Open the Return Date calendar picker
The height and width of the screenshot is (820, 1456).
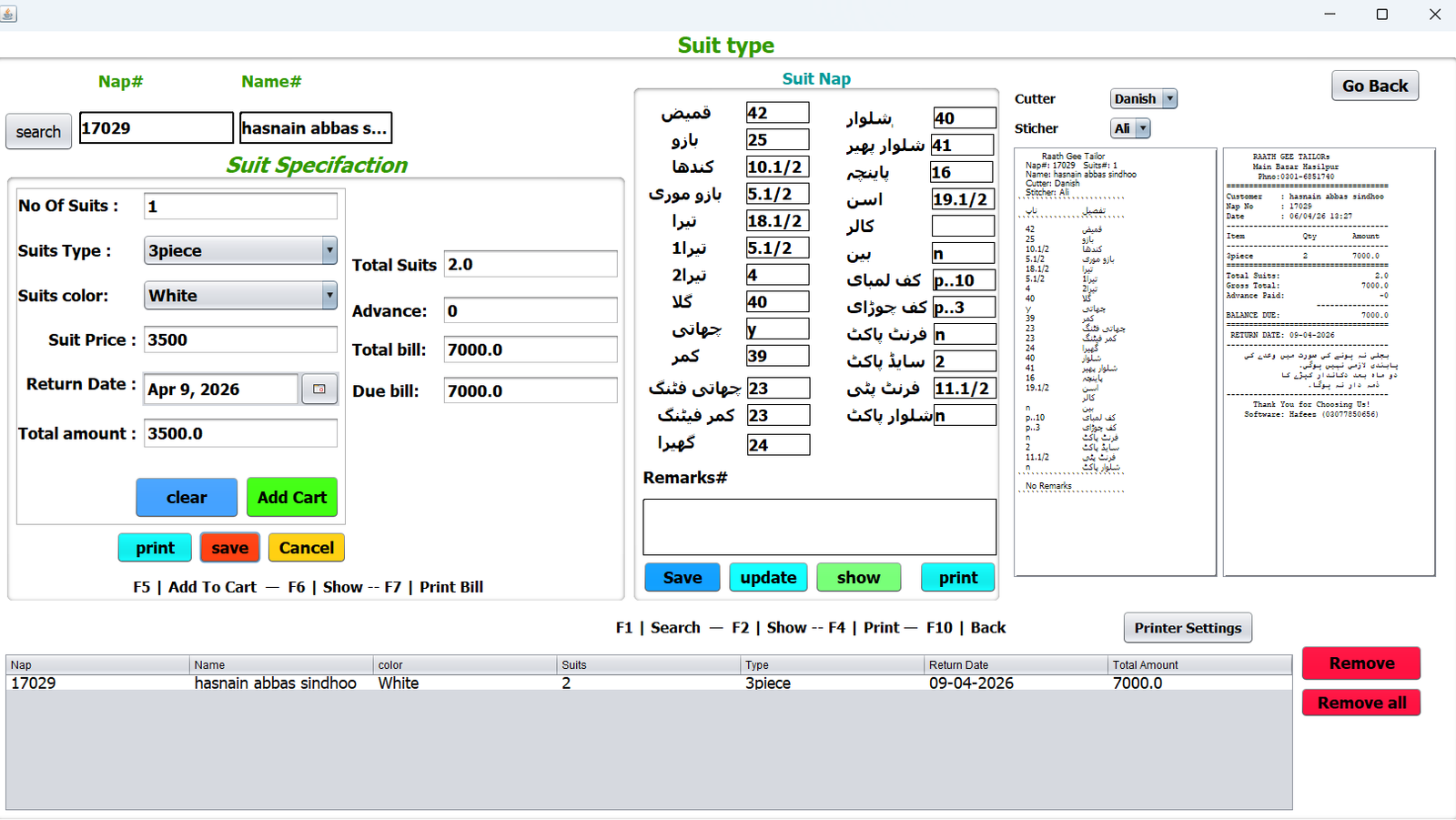(319, 389)
